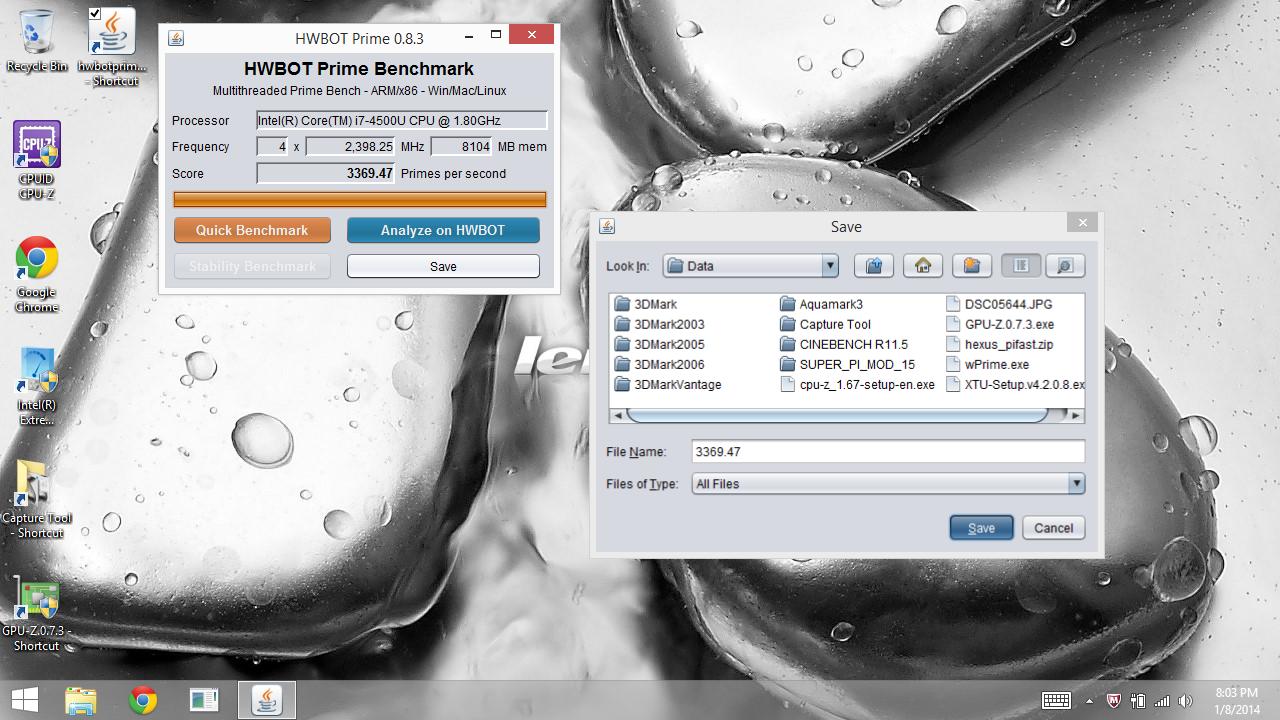Click the Up One Level folder icon
Image resolution: width=1280 pixels, height=720 pixels.
pos(873,266)
